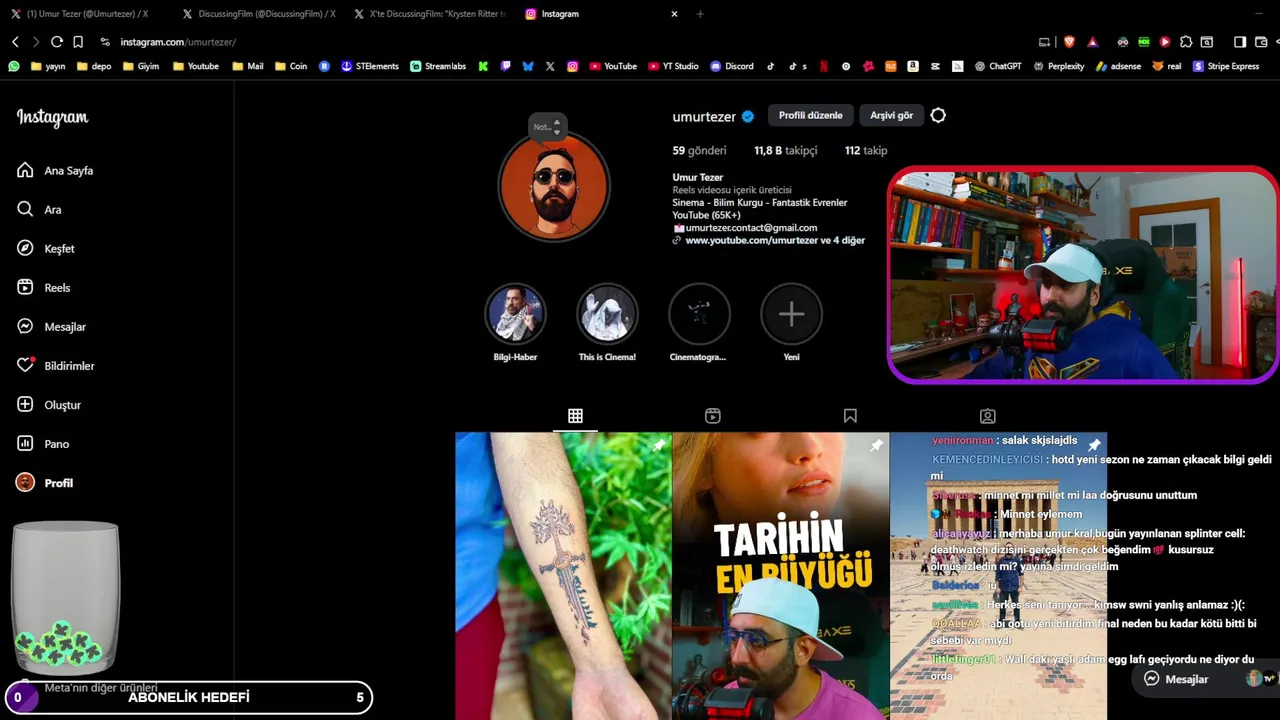Open Discord bookmark
This screenshot has width=1280, height=720.
732,66
